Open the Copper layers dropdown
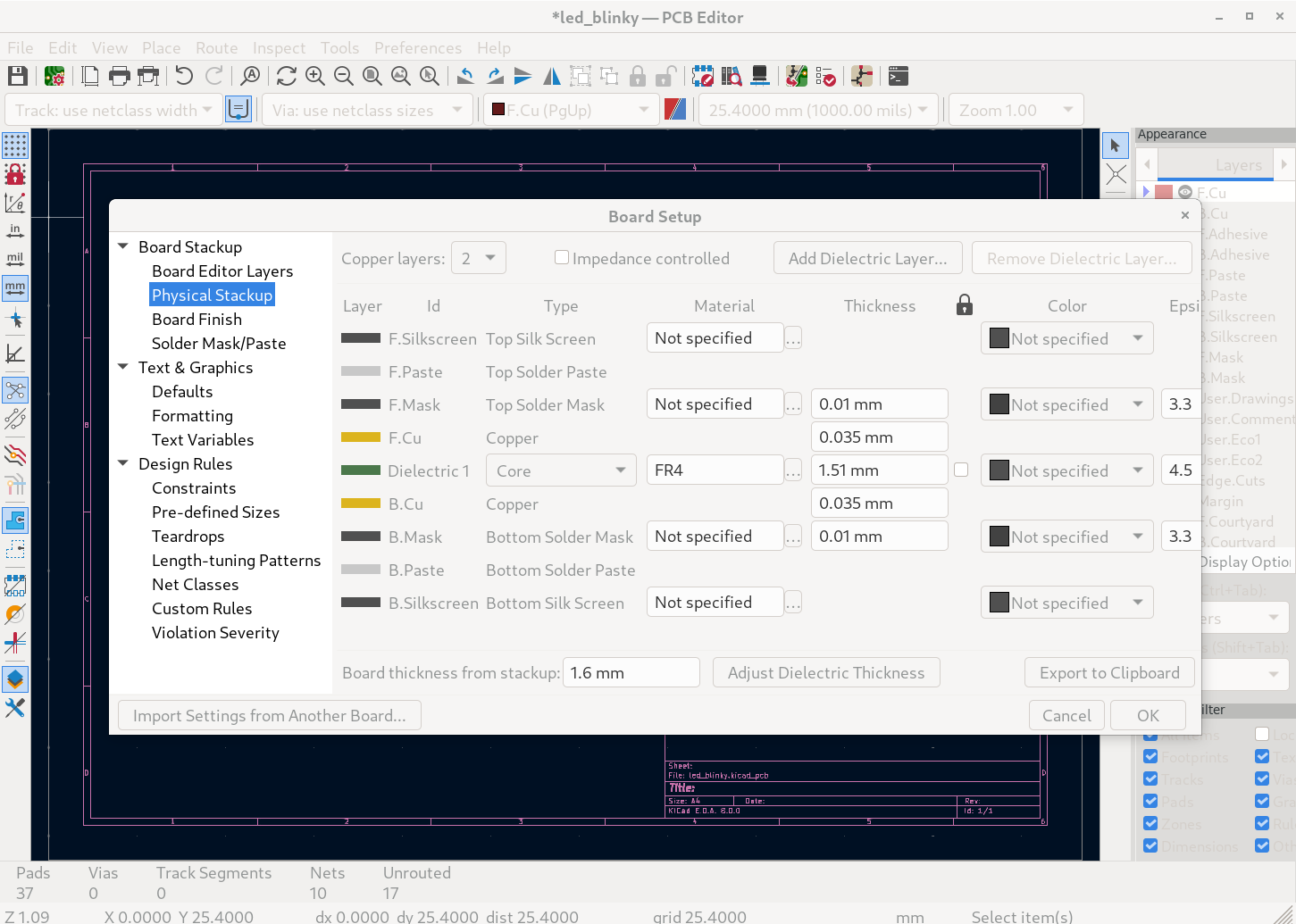The width and height of the screenshot is (1296, 924). (479, 258)
